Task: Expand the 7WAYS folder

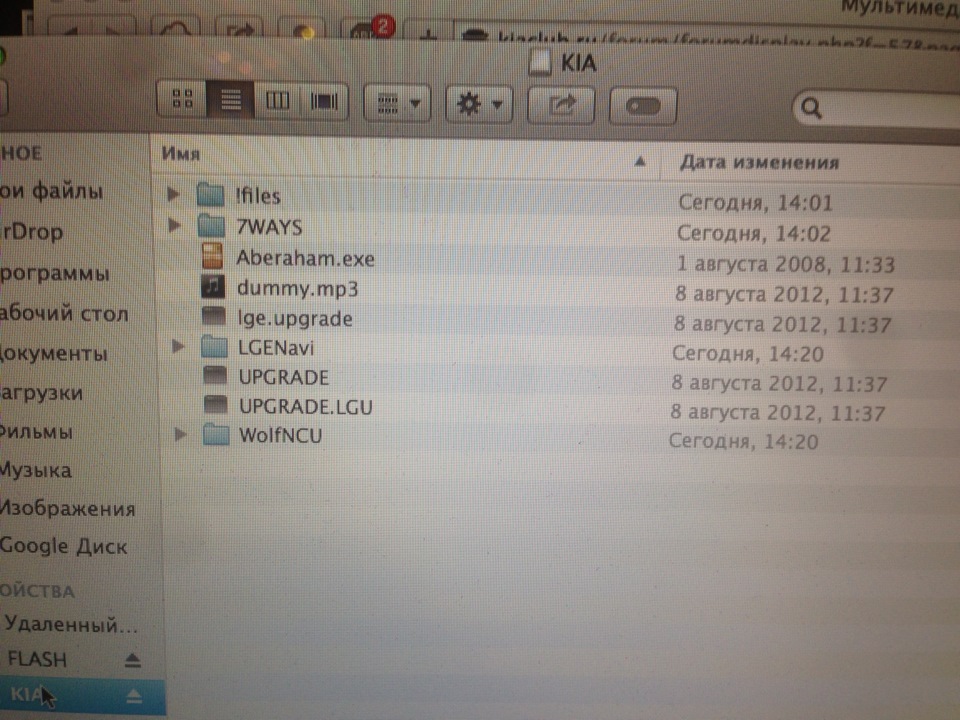Action: coord(175,225)
